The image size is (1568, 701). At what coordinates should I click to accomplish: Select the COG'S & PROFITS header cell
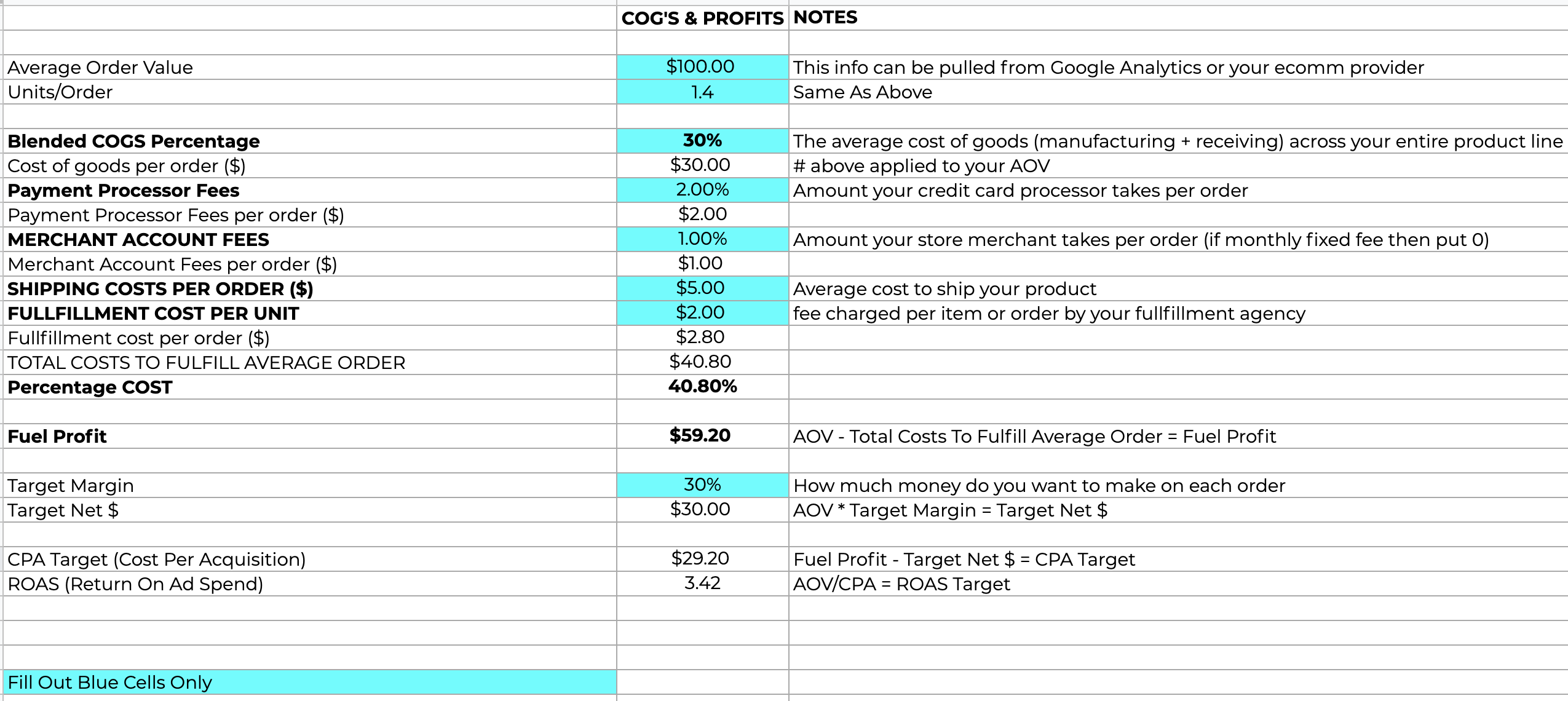point(702,18)
